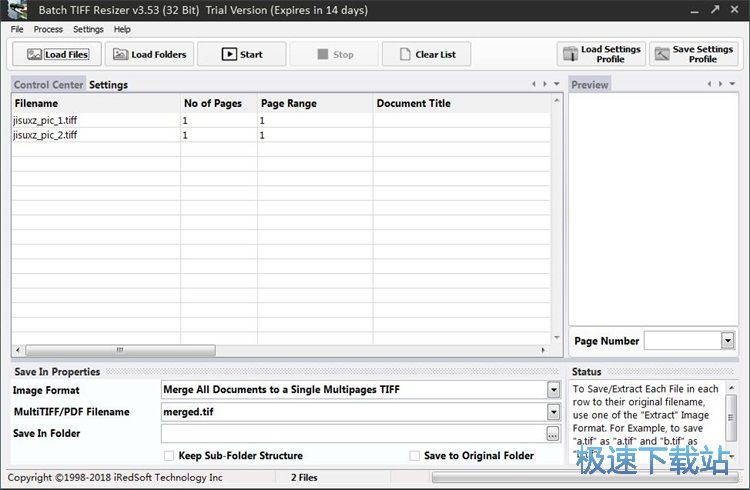Image resolution: width=750 pixels, height=490 pixels.
Task: Open the Process menu
Action: tap(48, 30)
